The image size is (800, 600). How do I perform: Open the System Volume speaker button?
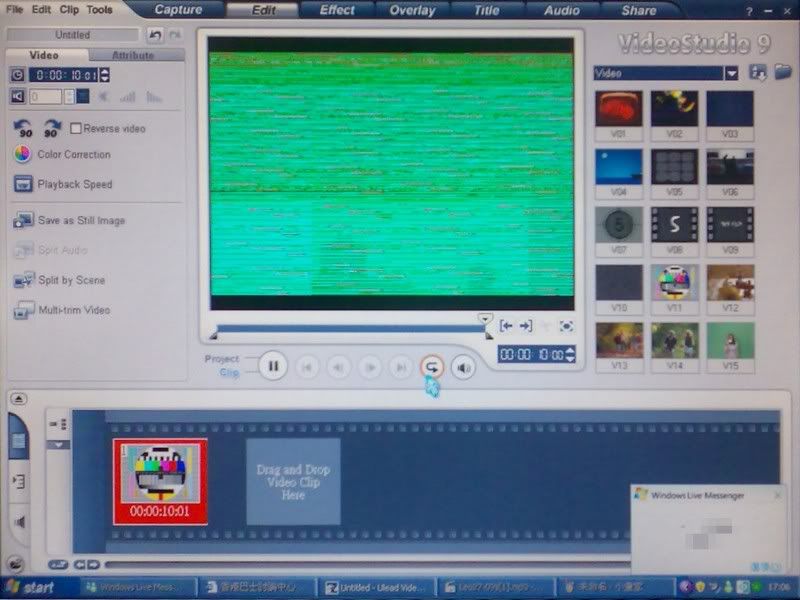463,367
